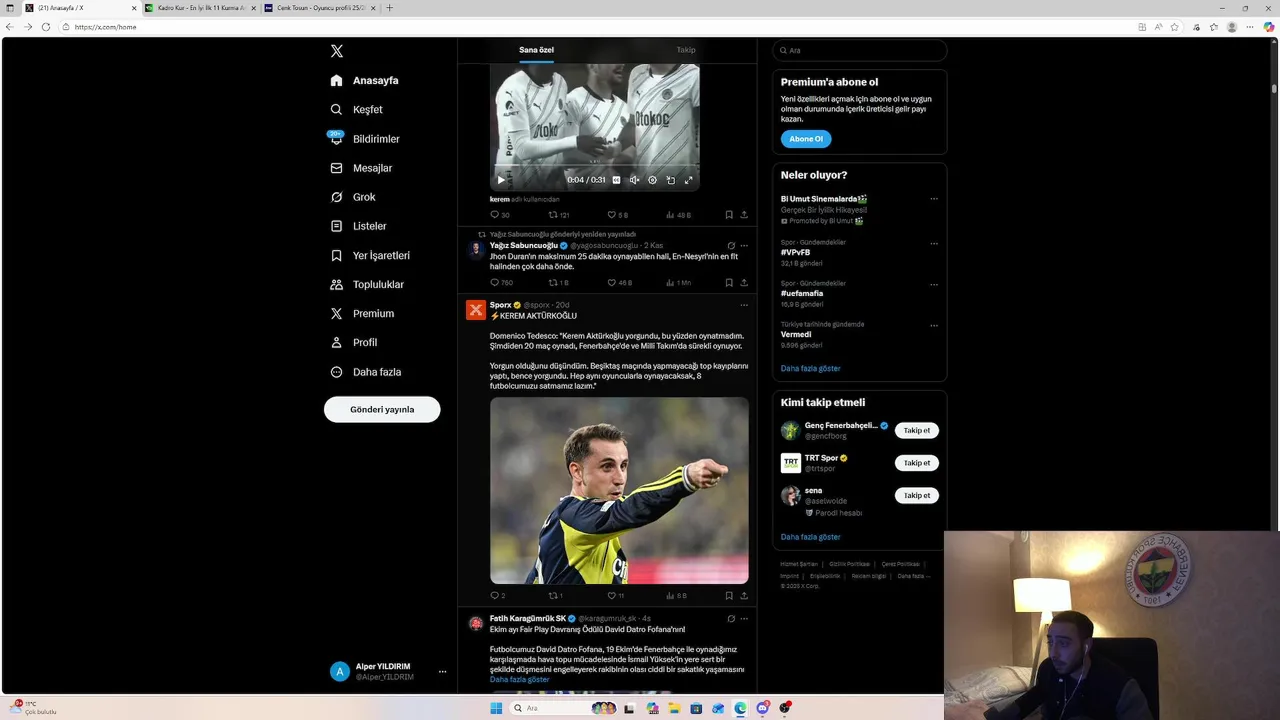1280x720 pixels.
Task: Open Grok explain icon on Yağız Sabuncuoğlu post
Action: coord(731,246)
